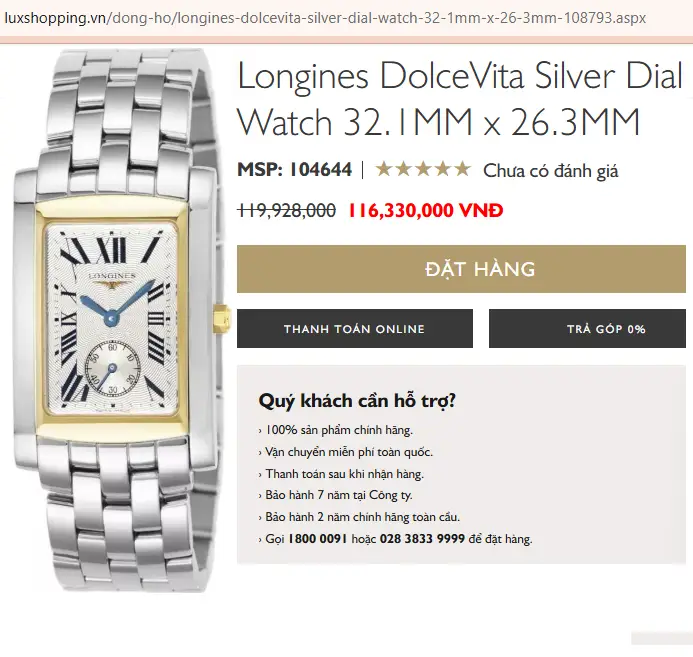Viewport: 693px width, 657px height.
Task: Click the fourth rating star
Action: (443, 169)
